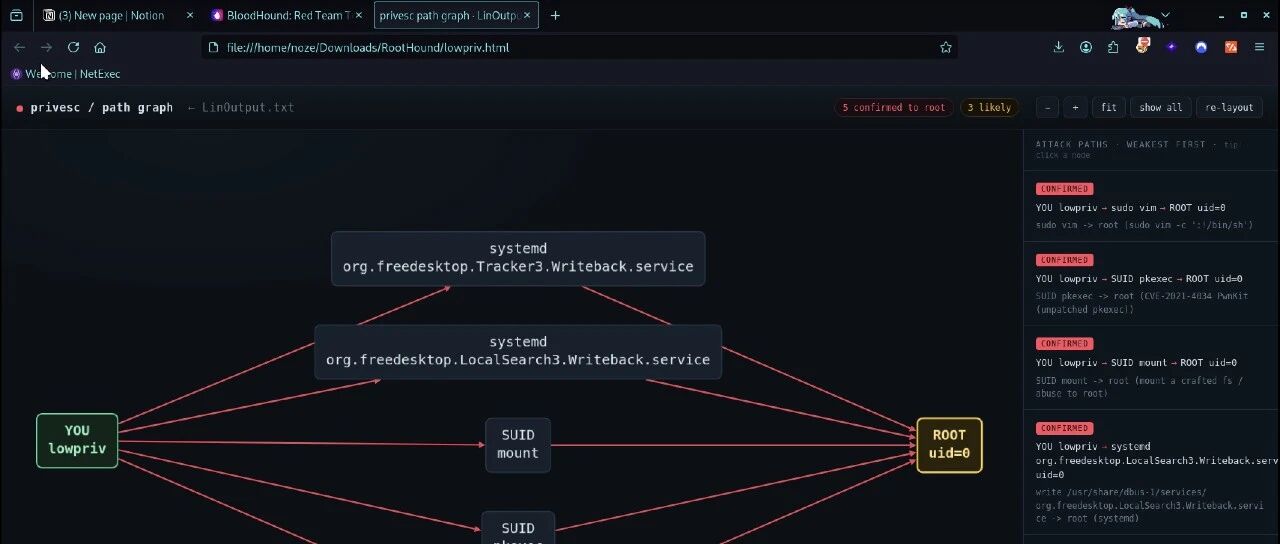
Task: Select the Tracker3.Writeback.service systemd node
Action: (518, 258)
